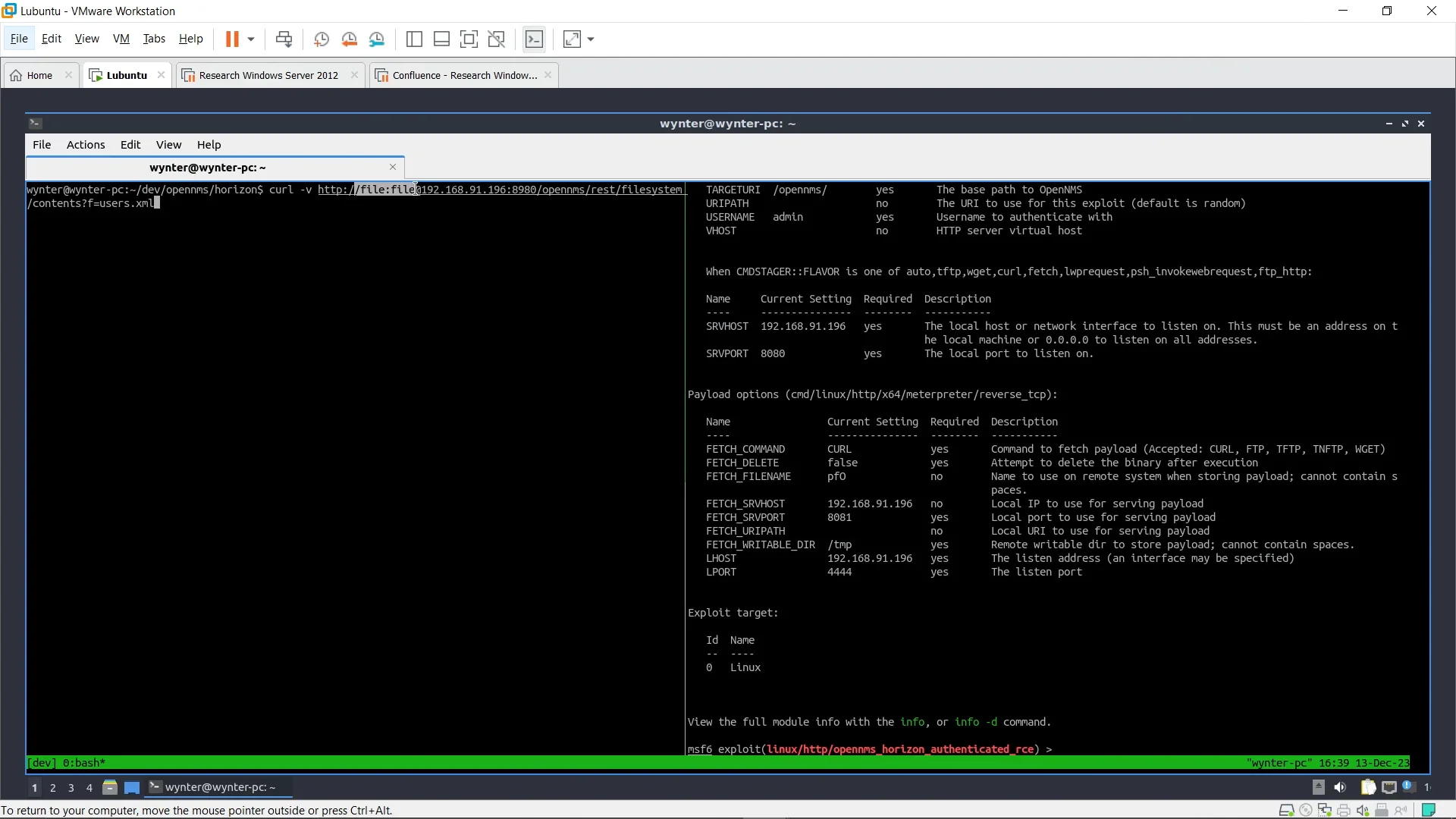1456x819 pixels.
Task: Toggle the library sidebar panel
Action: (x=414, y=39)
